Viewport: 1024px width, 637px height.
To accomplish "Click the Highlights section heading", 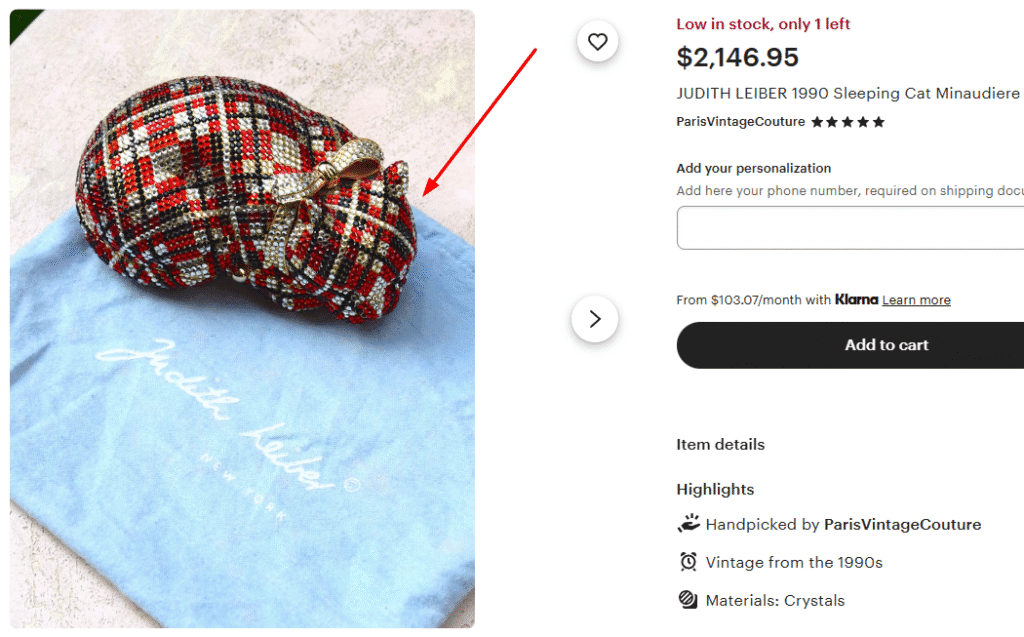I will (x=715, y=489).
